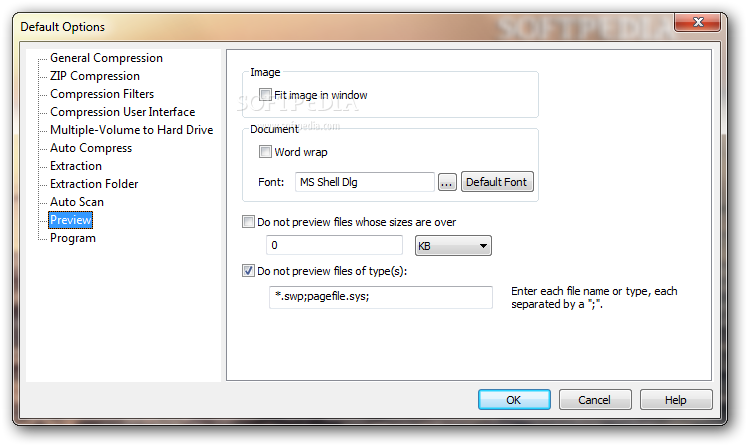This screenshot has width=748, height=446.
Task: Open the KB size unit dropdown
Action: (x=452, y=245)
